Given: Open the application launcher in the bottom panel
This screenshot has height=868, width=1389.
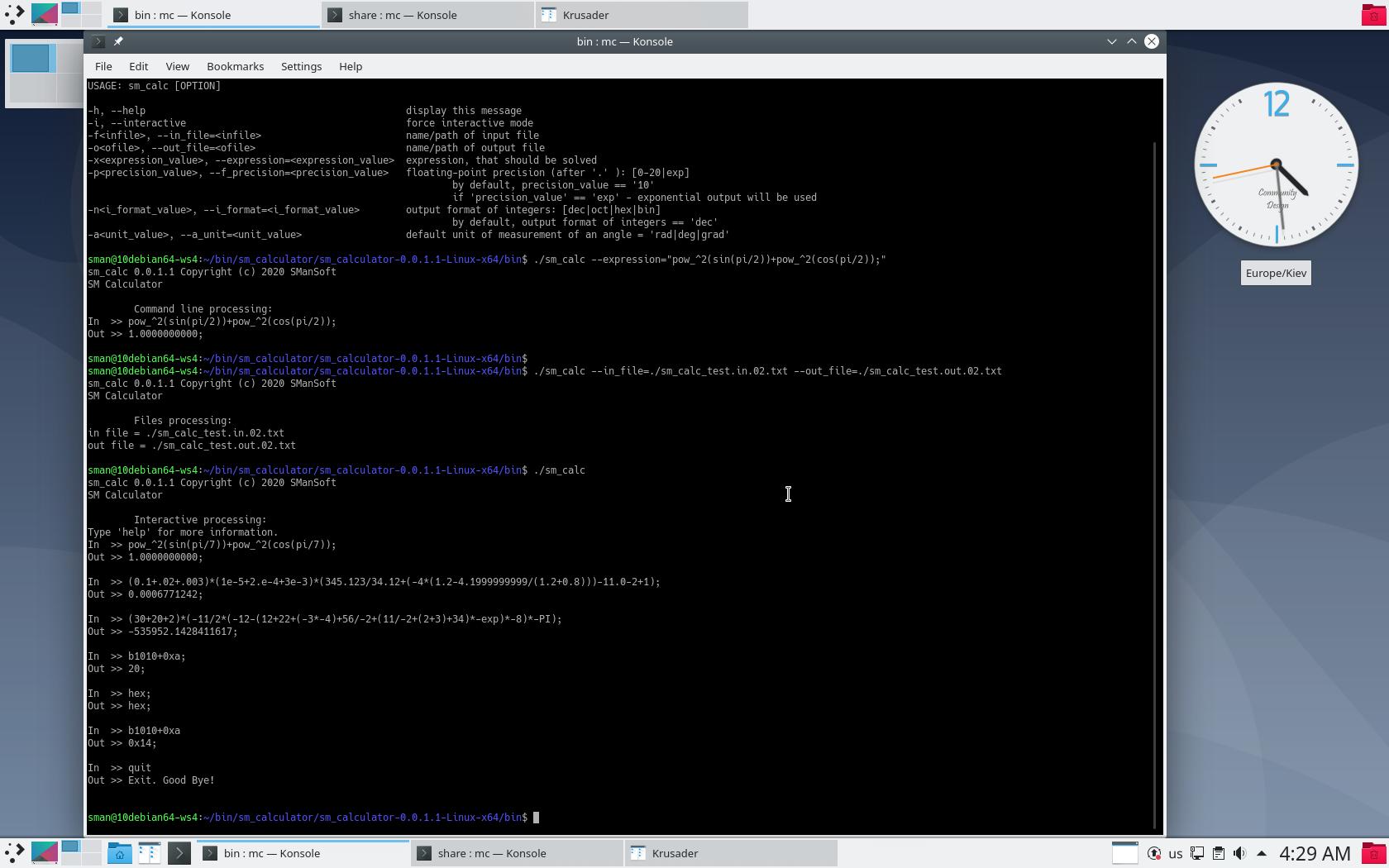Looking at the screenshot, I should 14,853.
